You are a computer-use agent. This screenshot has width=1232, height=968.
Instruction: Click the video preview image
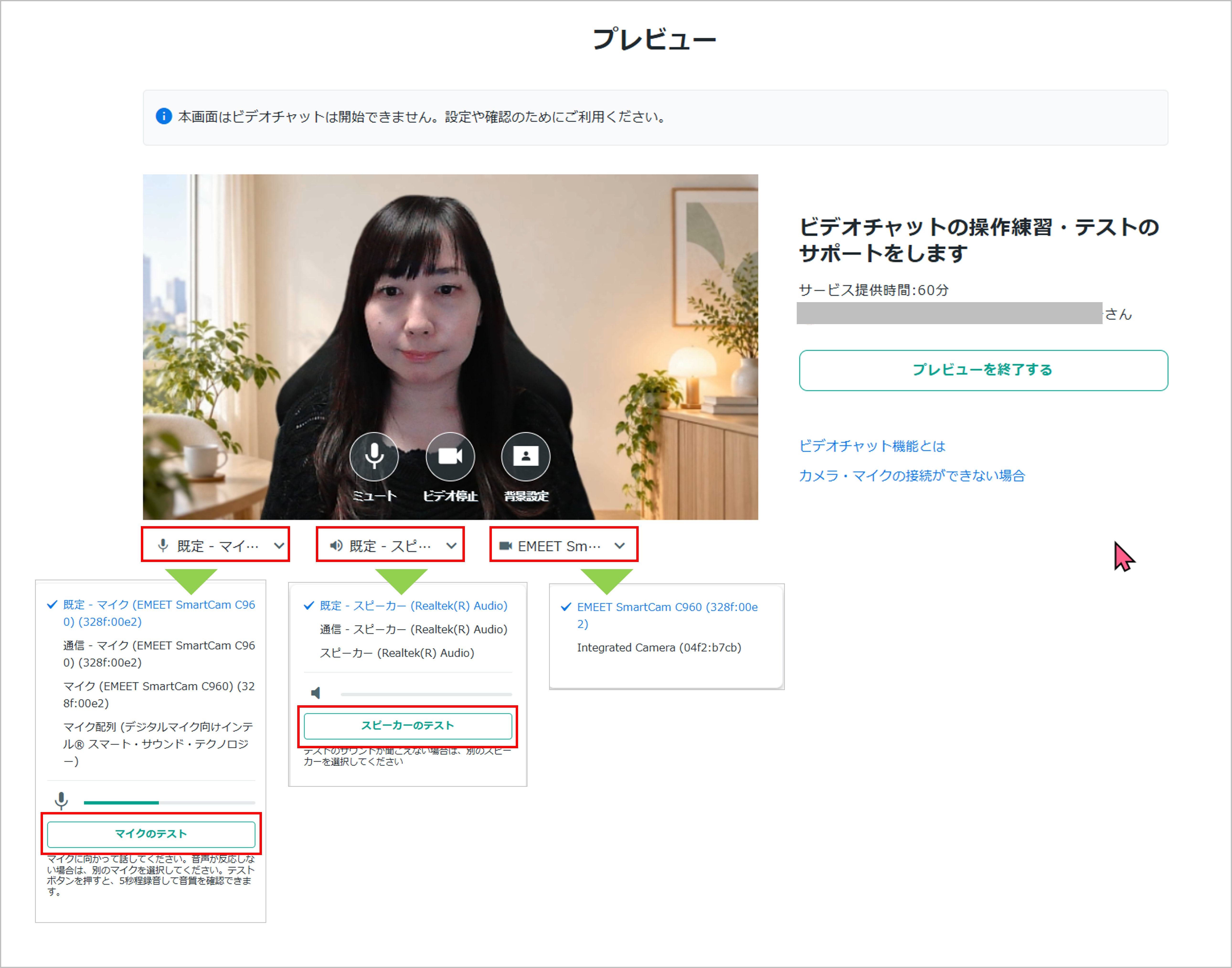pyautogui.click(x=450, y=347)
